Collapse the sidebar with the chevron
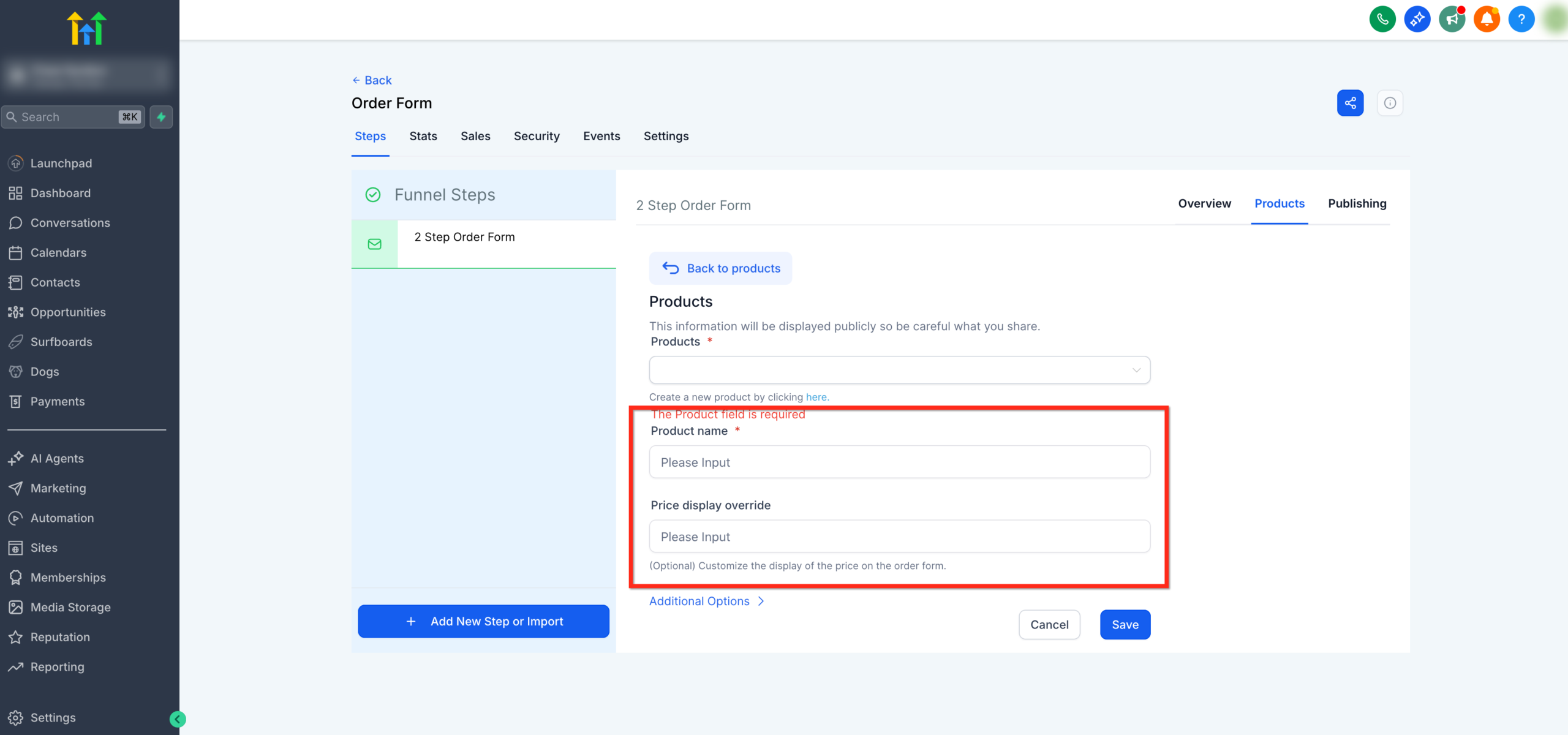 (x=177, y=718)
